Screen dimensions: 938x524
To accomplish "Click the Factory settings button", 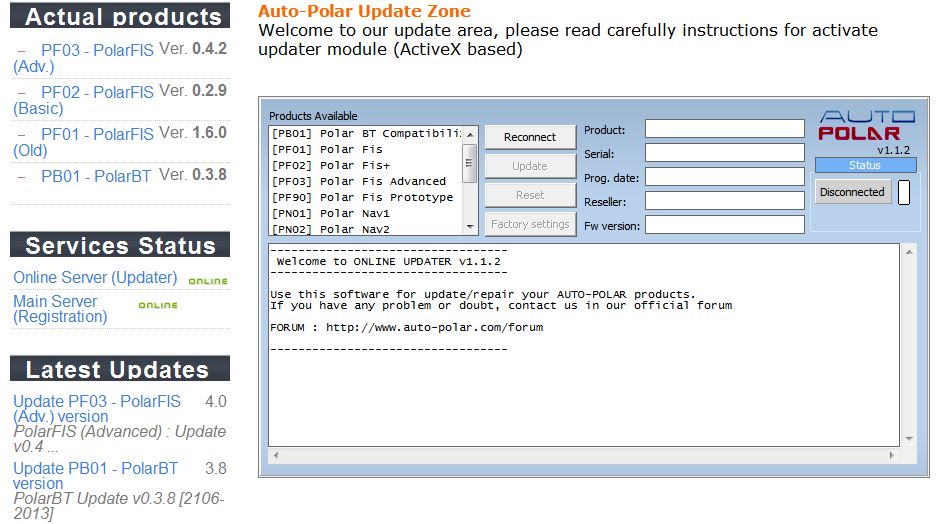I will 530,224.
